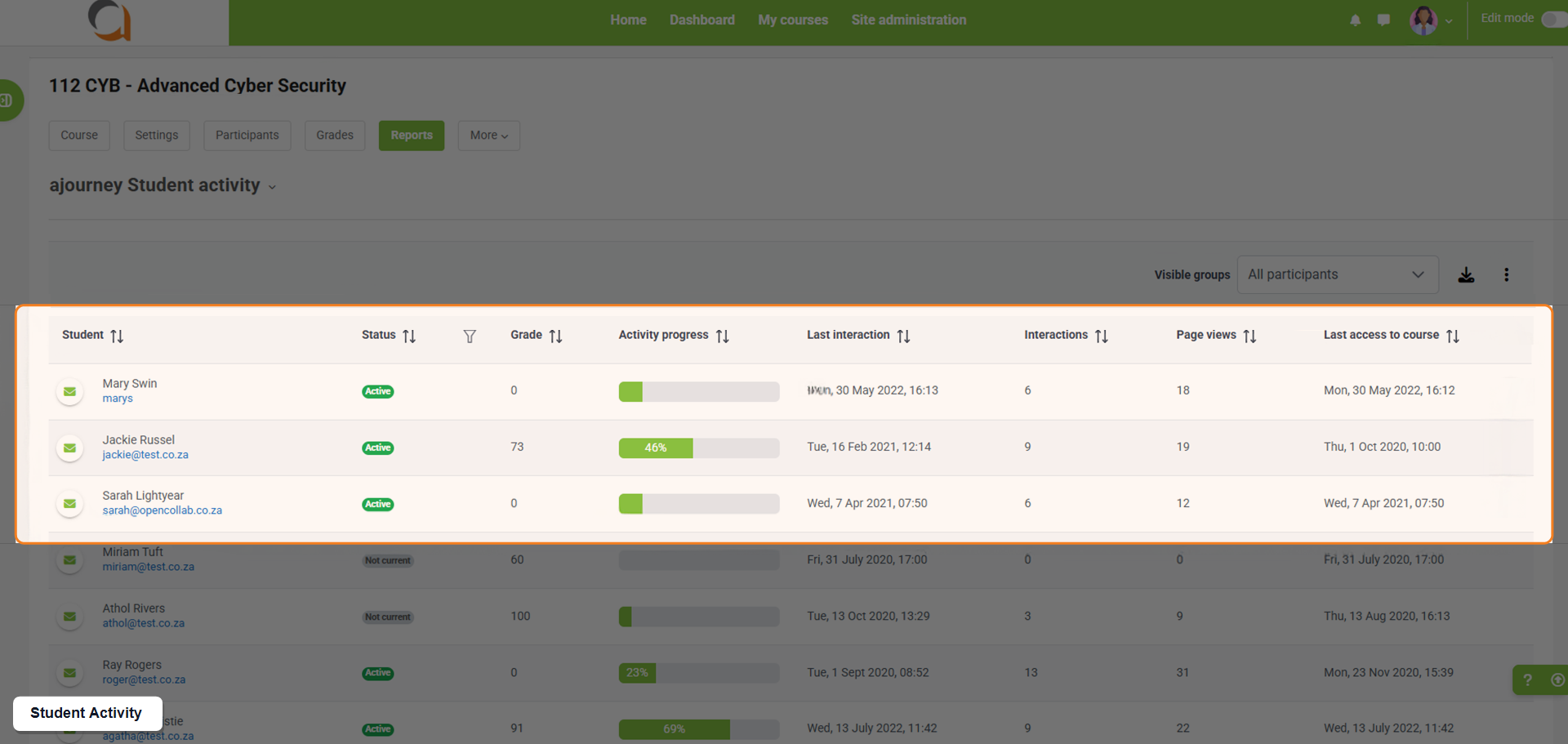The image size is (1568, 744).
Task: Click Athol Rivers' Not current badge
Action: pyautogui.click(x=388, y=617)
